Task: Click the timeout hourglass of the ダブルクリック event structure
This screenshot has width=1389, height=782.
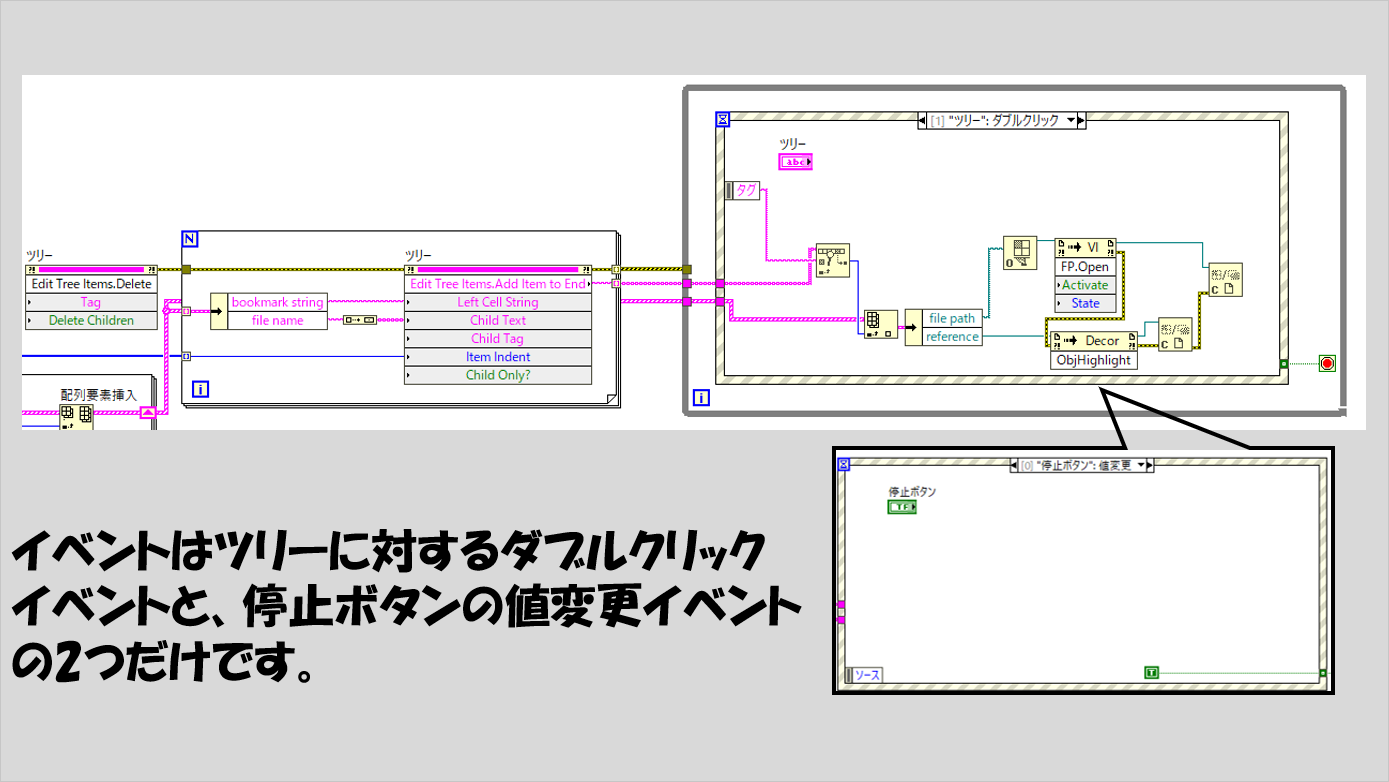Action: pos(724,120)
